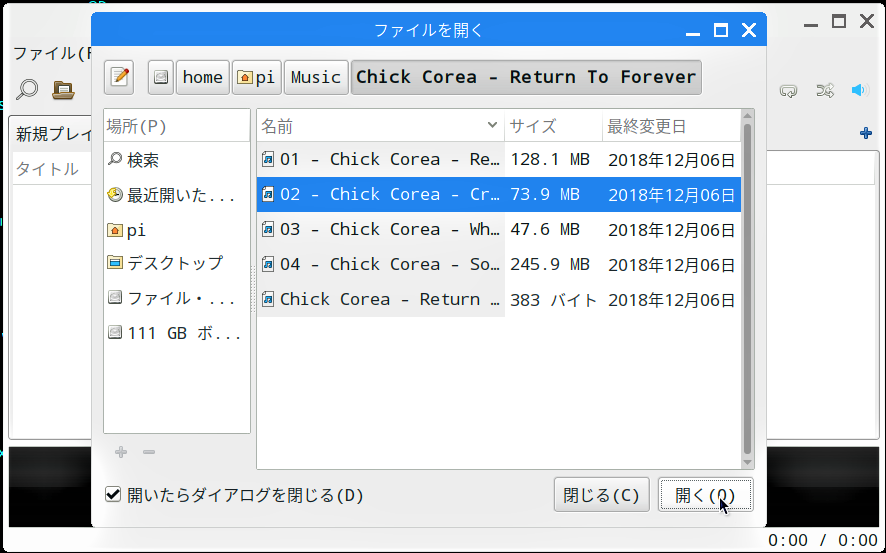Click the 128.1 MB size cell
The height and width of the screenshot is (553, 886).
coord(550,160)
